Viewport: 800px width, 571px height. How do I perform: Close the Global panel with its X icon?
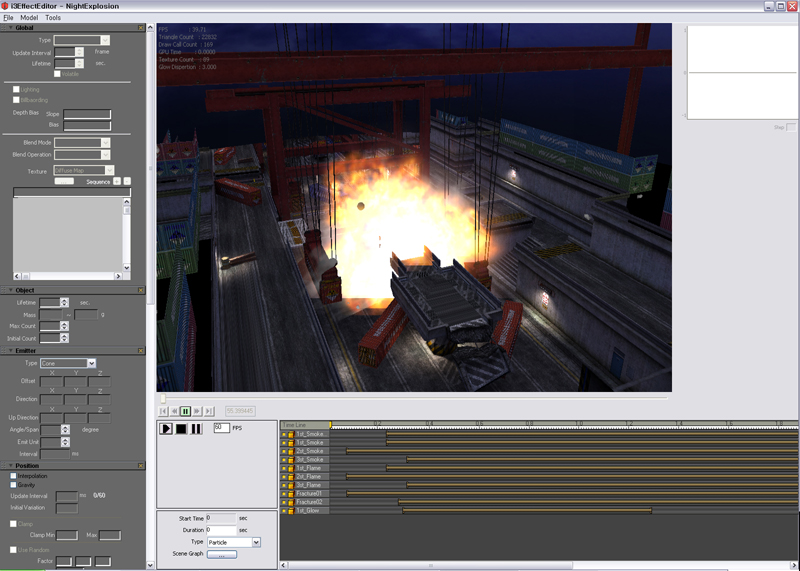(141, 28)
